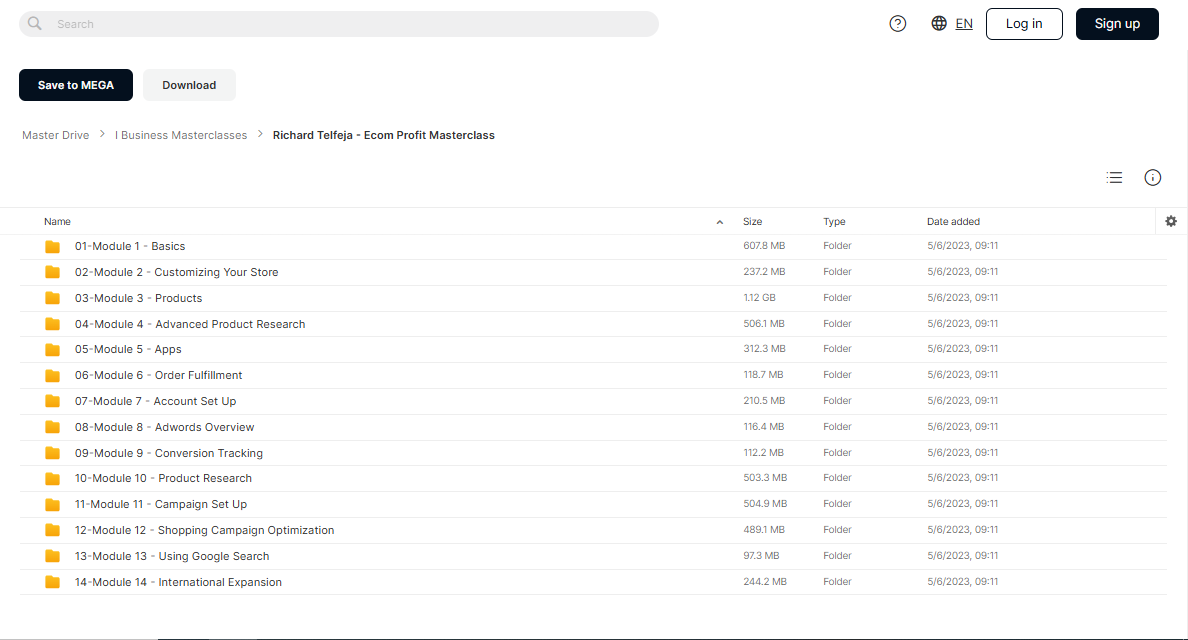This screenshot has height=640, width=1188.
Task: Click folder icon for 05-Module 5 - Apps
Action: pyautogui.click(x=52, y=349)
